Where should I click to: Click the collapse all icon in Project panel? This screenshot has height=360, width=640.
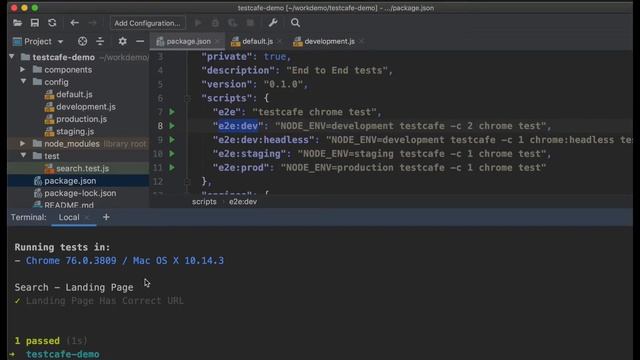click(100, 41)
